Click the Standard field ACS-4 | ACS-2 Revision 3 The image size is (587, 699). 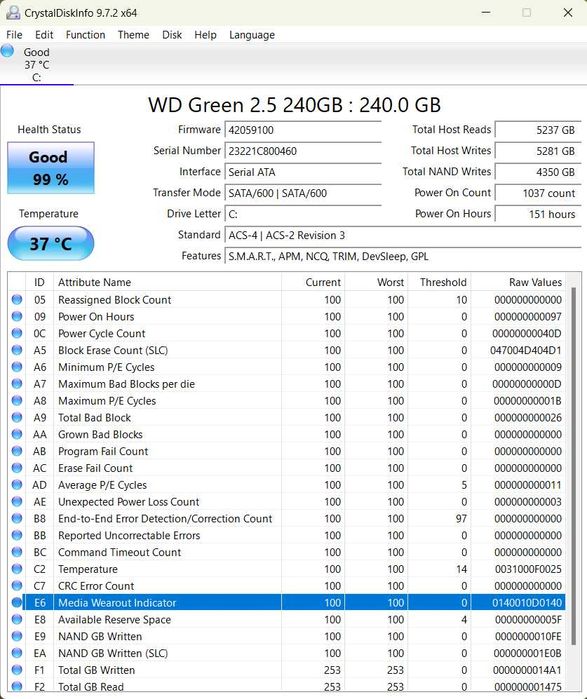click(x=403, y=235)
